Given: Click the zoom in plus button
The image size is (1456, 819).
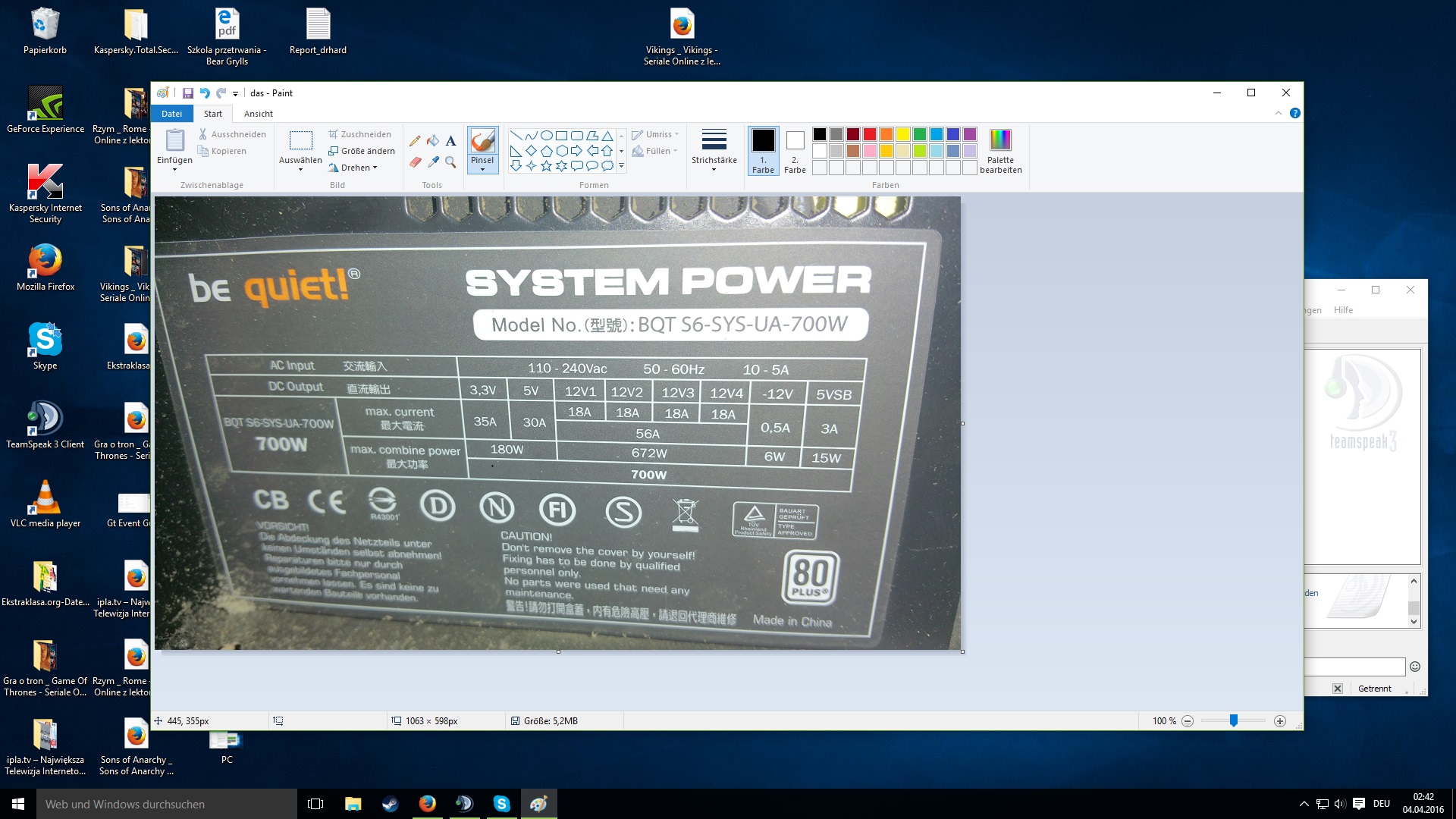Looking at the screenshot, I should [1280, 721].
